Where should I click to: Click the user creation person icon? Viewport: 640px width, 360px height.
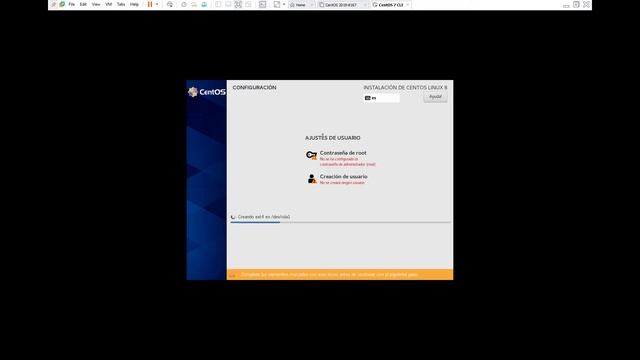(x=312, y=179)
